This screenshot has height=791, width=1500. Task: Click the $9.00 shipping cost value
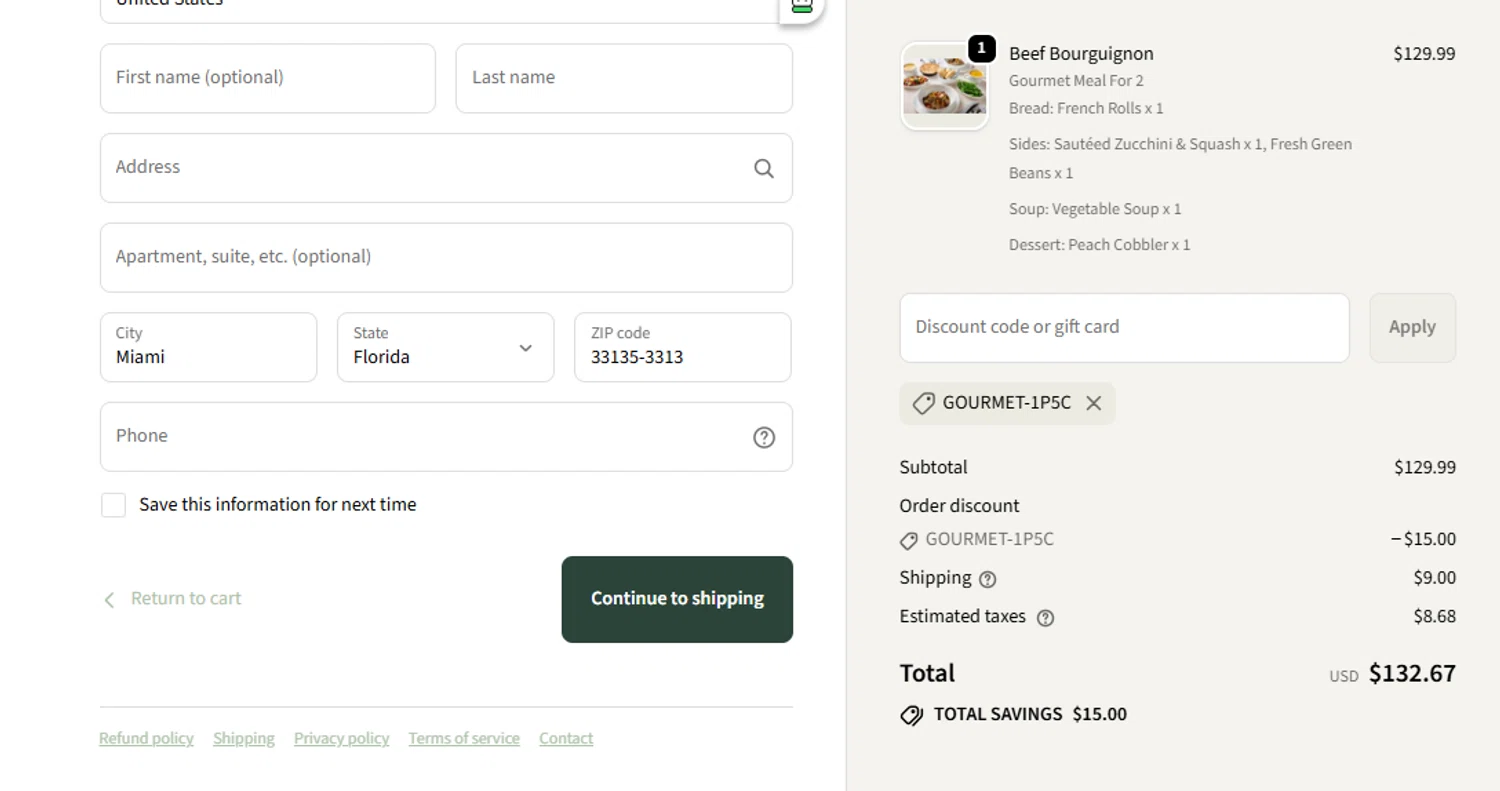1434,577
